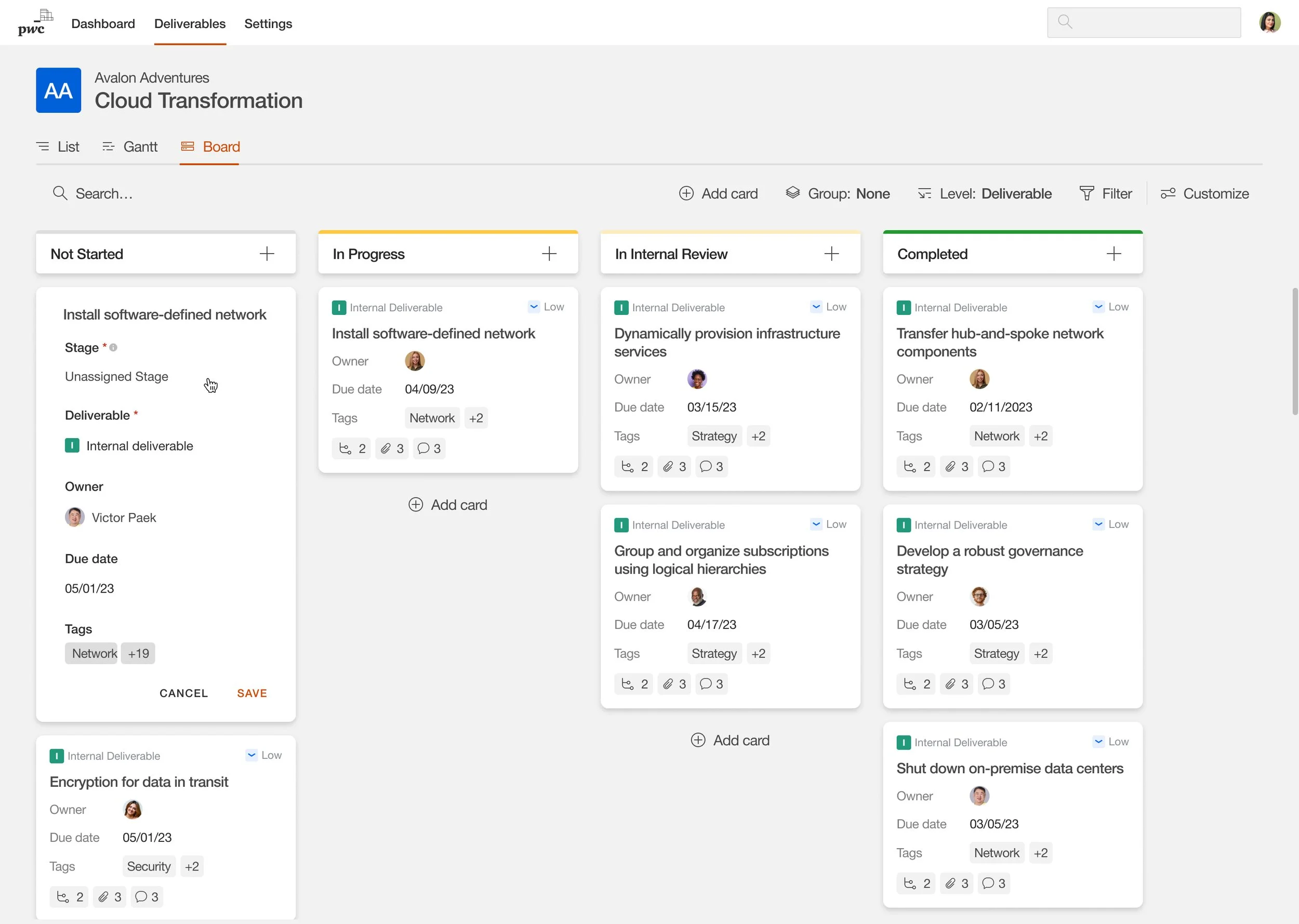The width and height of the screenshot is (1299, 924).
Task: Open the Dashboard menu item
Action: coord(103,24)
